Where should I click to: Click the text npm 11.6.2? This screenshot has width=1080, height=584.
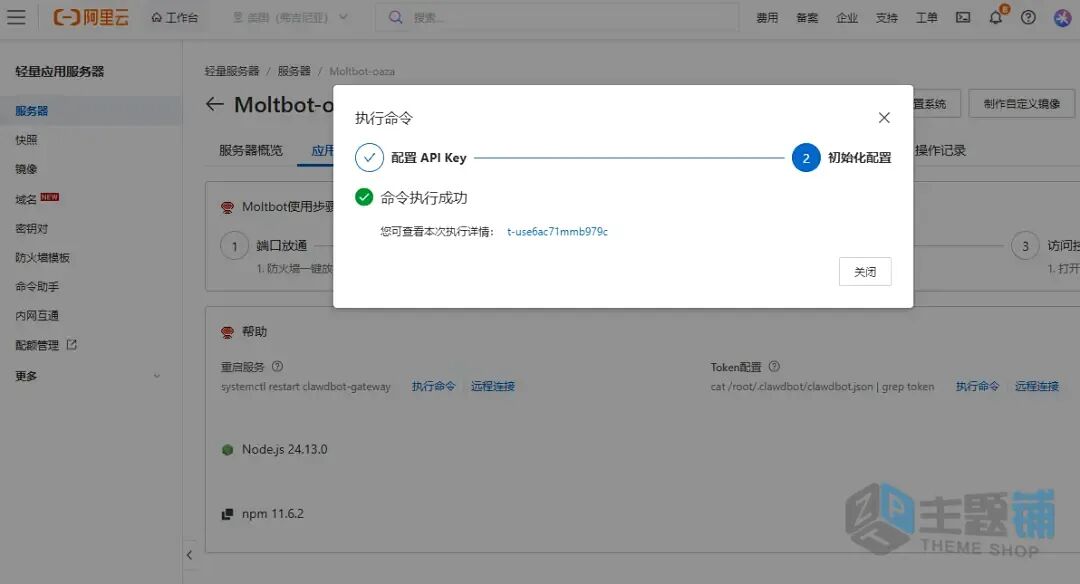[x=273, y=514]
